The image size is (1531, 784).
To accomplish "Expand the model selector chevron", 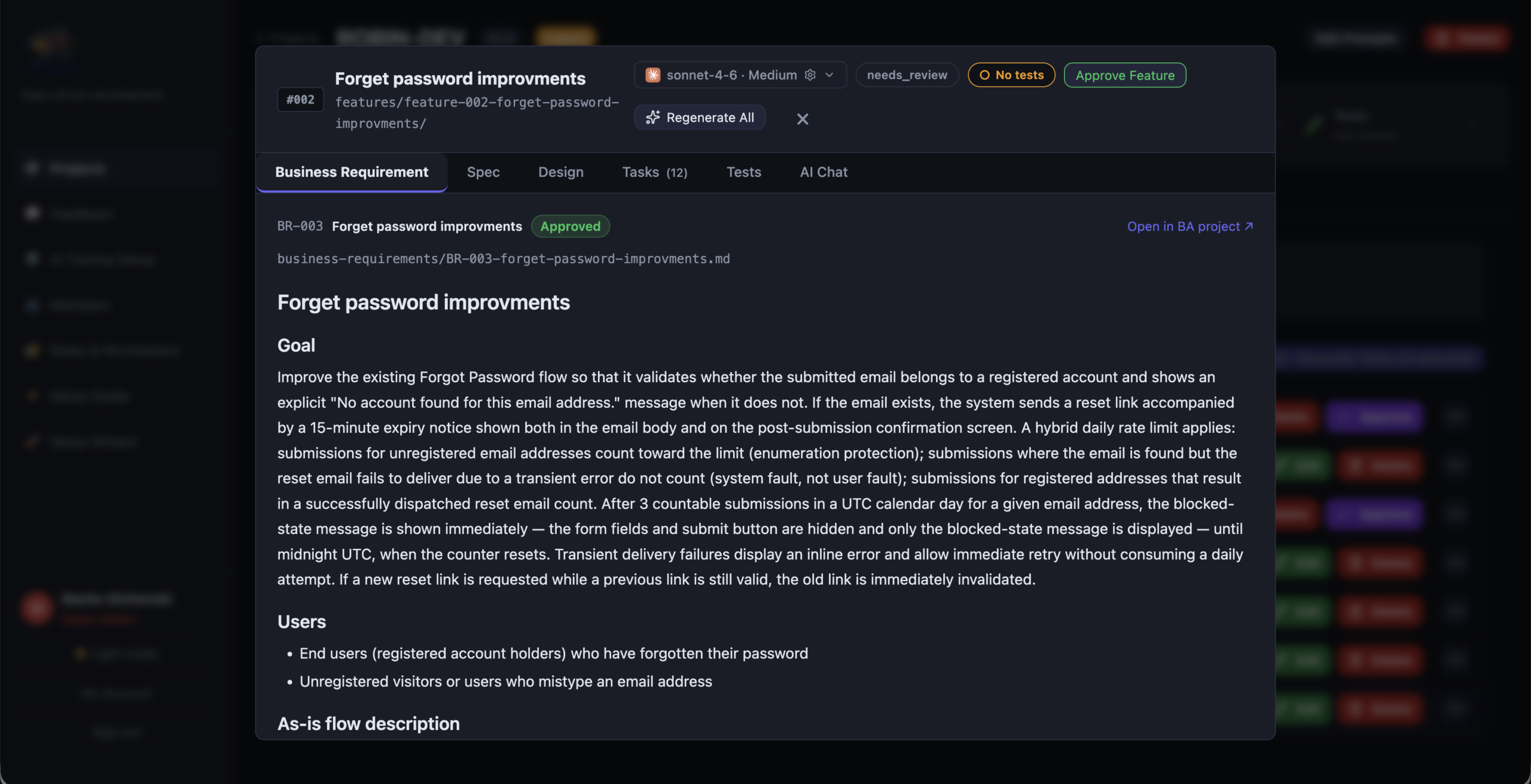I will 829,75.
